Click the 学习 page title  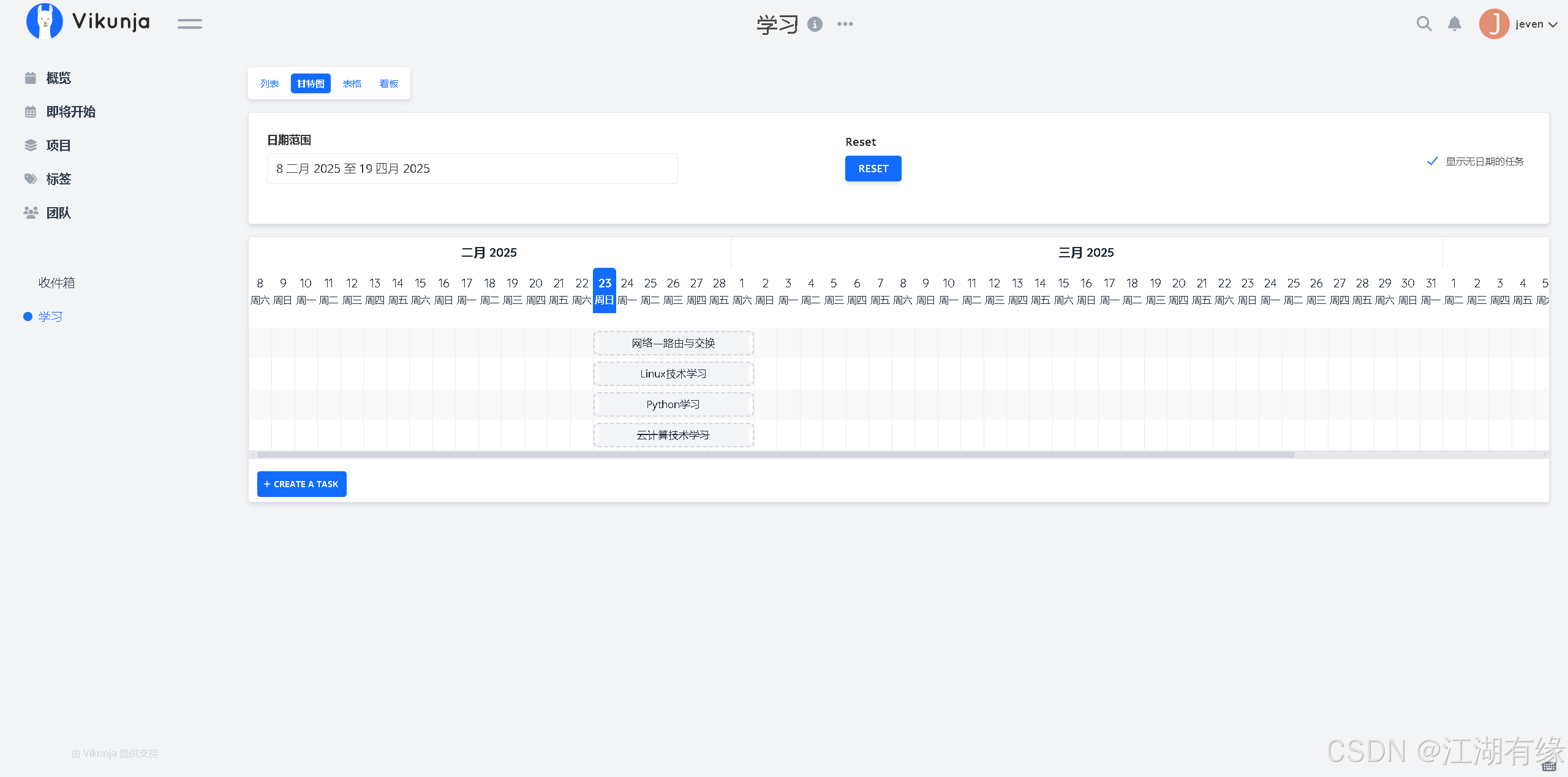[777, 25]
